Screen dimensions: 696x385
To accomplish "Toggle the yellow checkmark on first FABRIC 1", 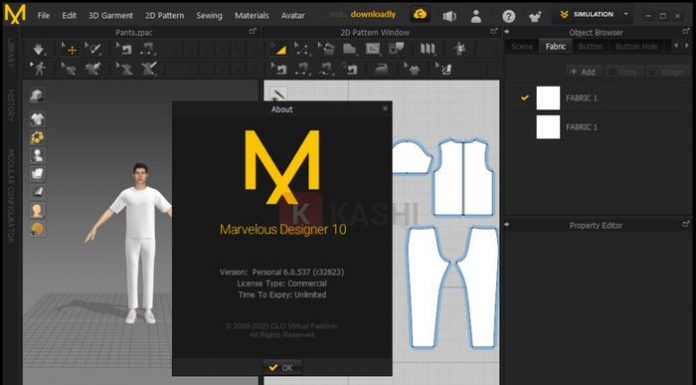I will click(x=525, y=98).
